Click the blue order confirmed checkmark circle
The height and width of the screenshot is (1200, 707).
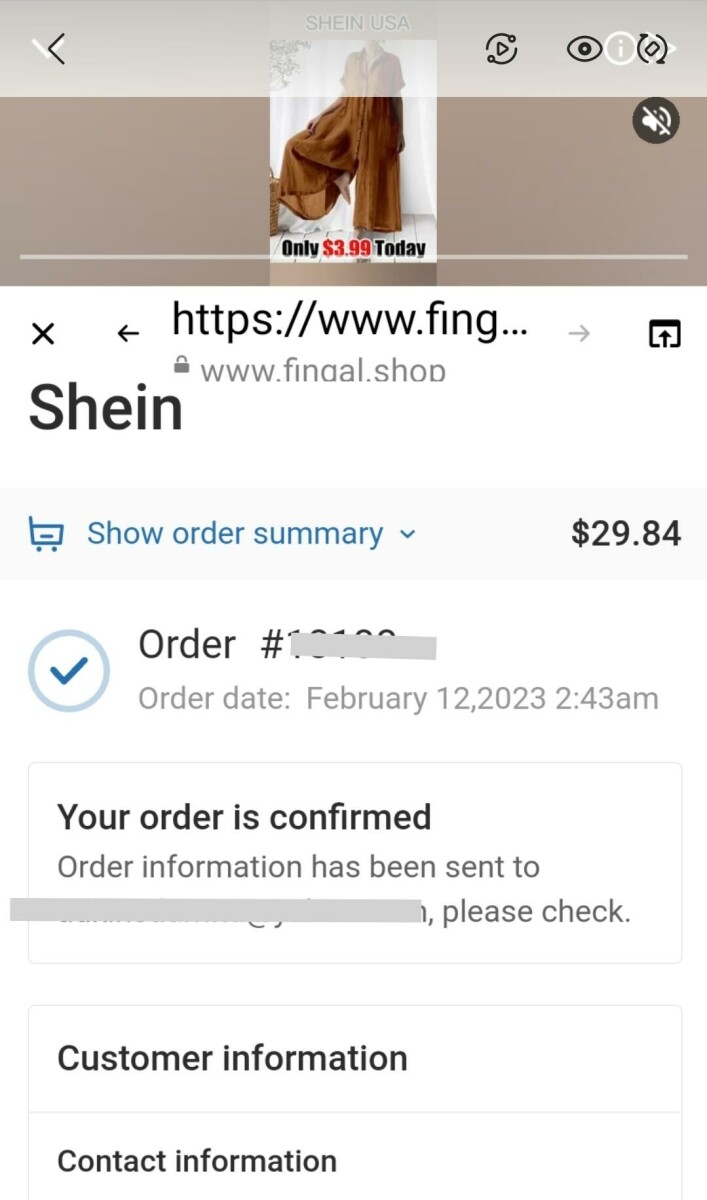(x=68, y=671)
